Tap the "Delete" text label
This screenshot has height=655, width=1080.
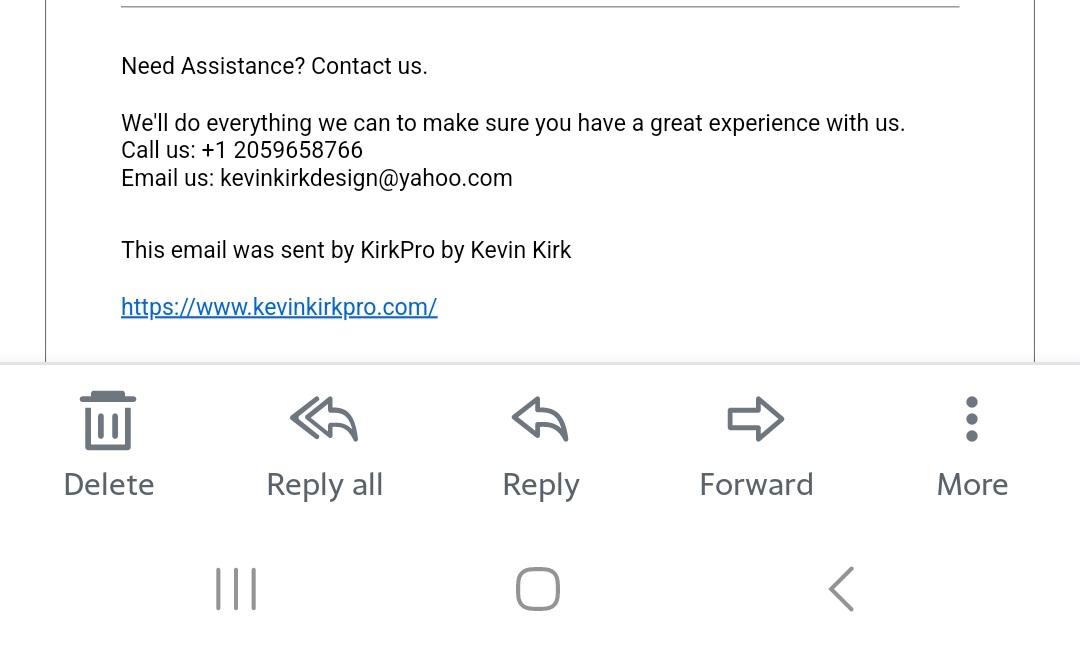click(x=109, y=485)
